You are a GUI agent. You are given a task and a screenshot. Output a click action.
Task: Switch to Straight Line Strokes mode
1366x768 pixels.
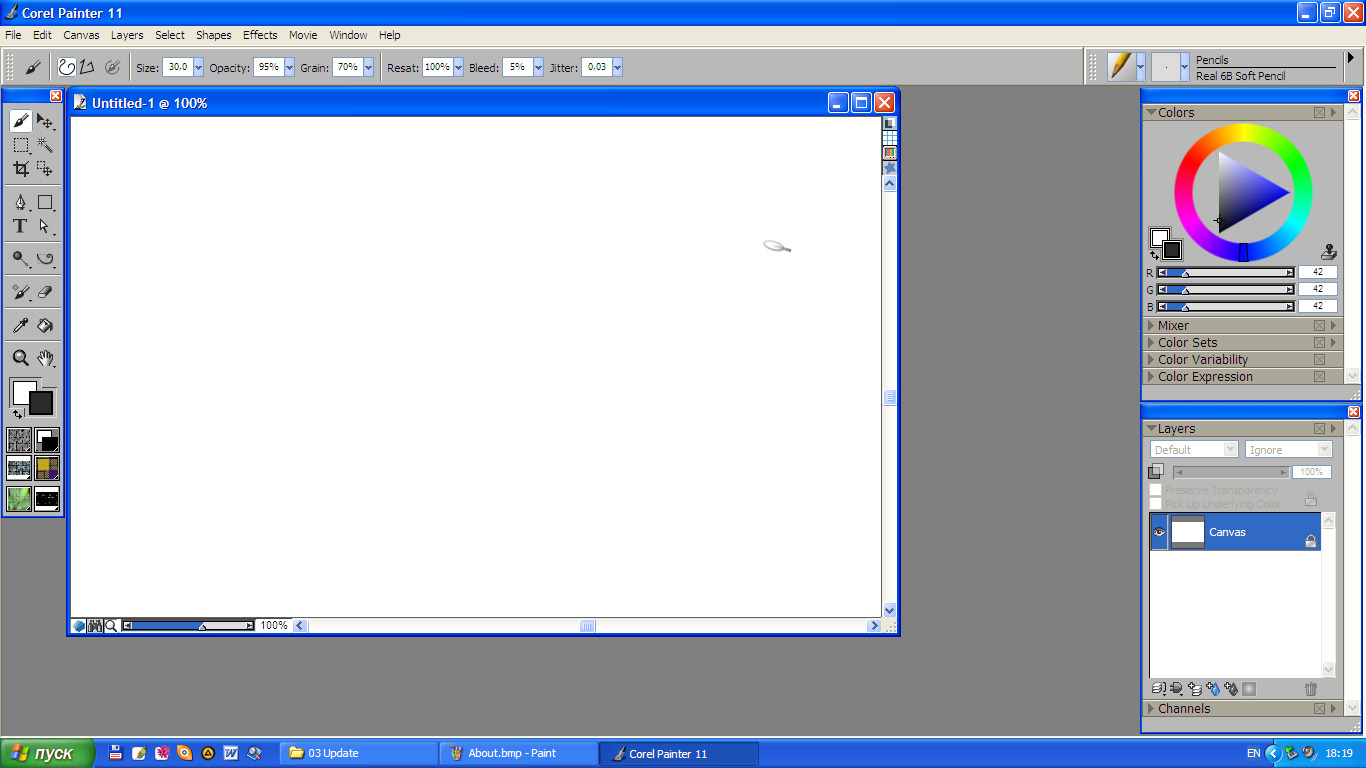87,67
